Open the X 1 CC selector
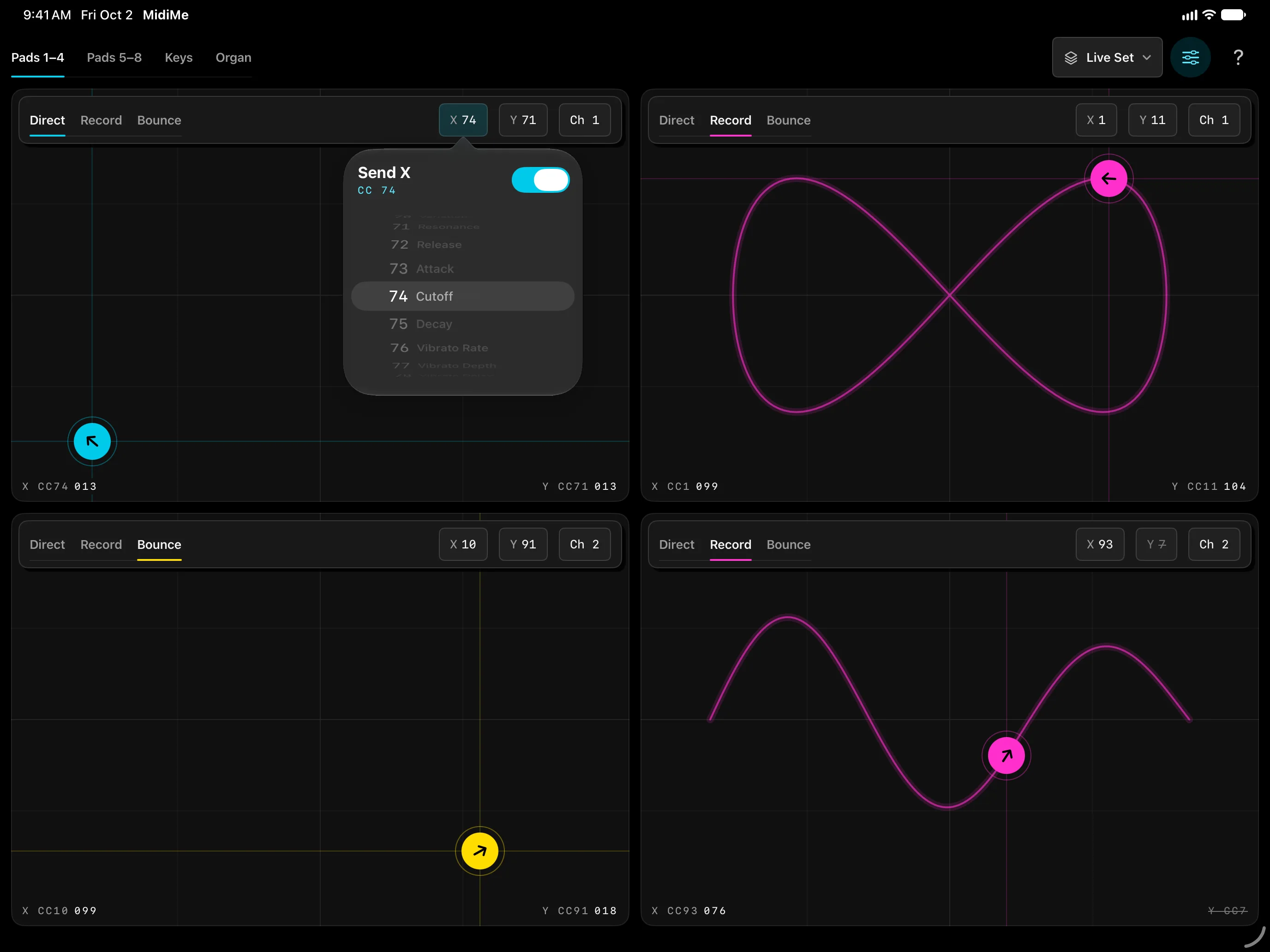 1096,120
